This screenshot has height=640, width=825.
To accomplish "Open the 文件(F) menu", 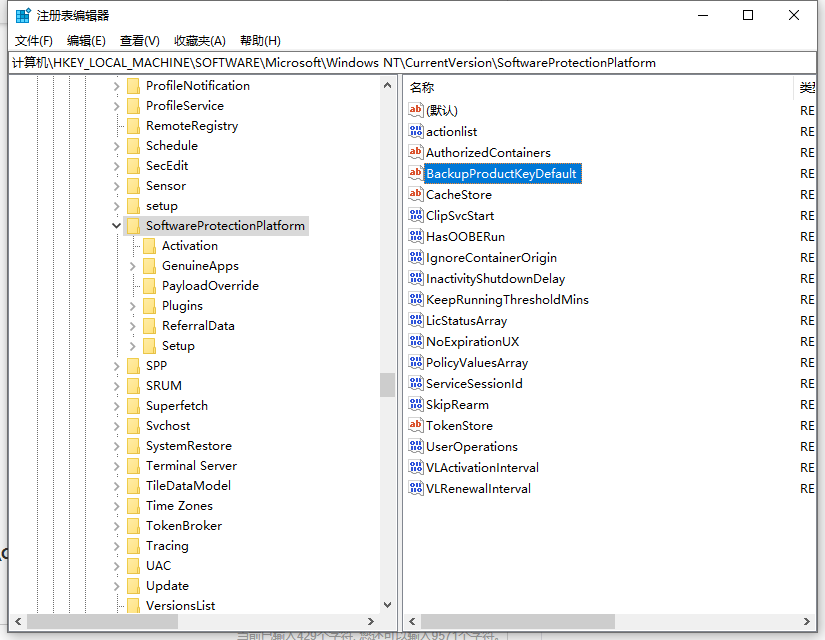I will (x=34, y=41).
